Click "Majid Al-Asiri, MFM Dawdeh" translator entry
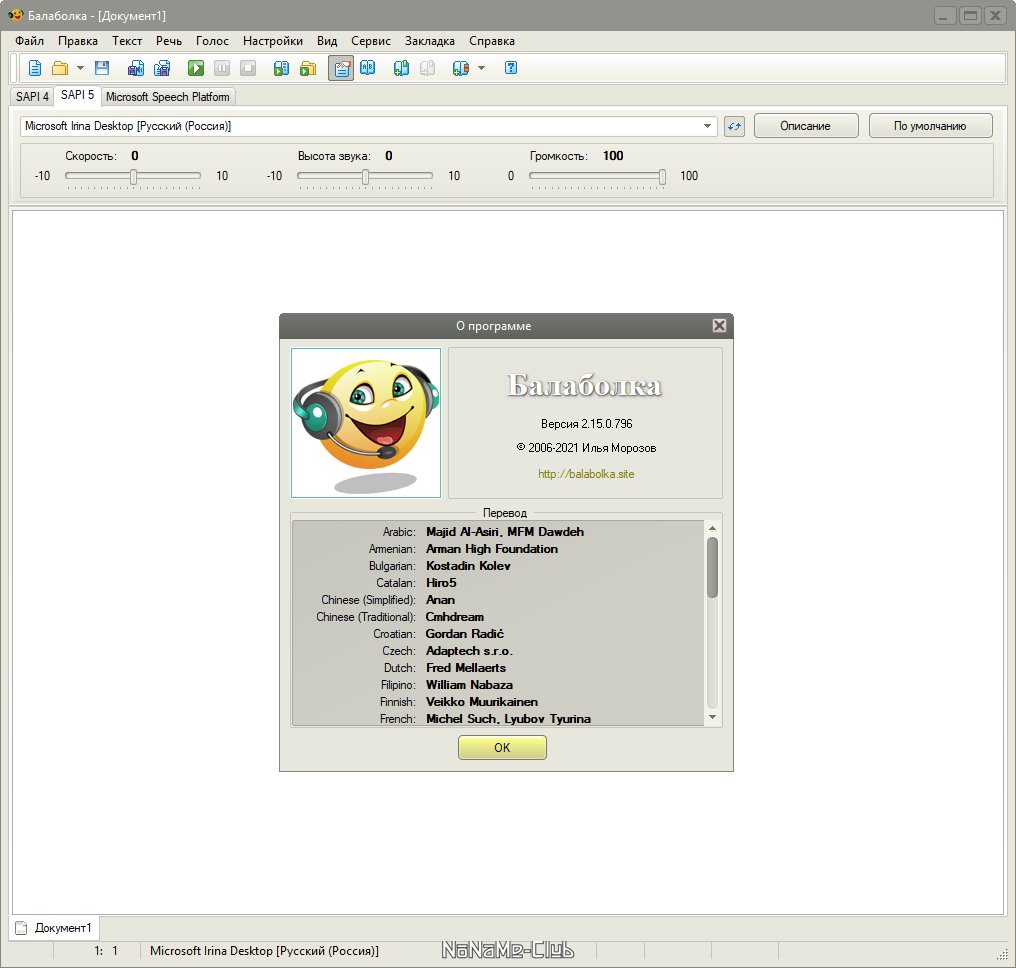Viewport: 1016px width, 968px height. click(x=505, y=532)
